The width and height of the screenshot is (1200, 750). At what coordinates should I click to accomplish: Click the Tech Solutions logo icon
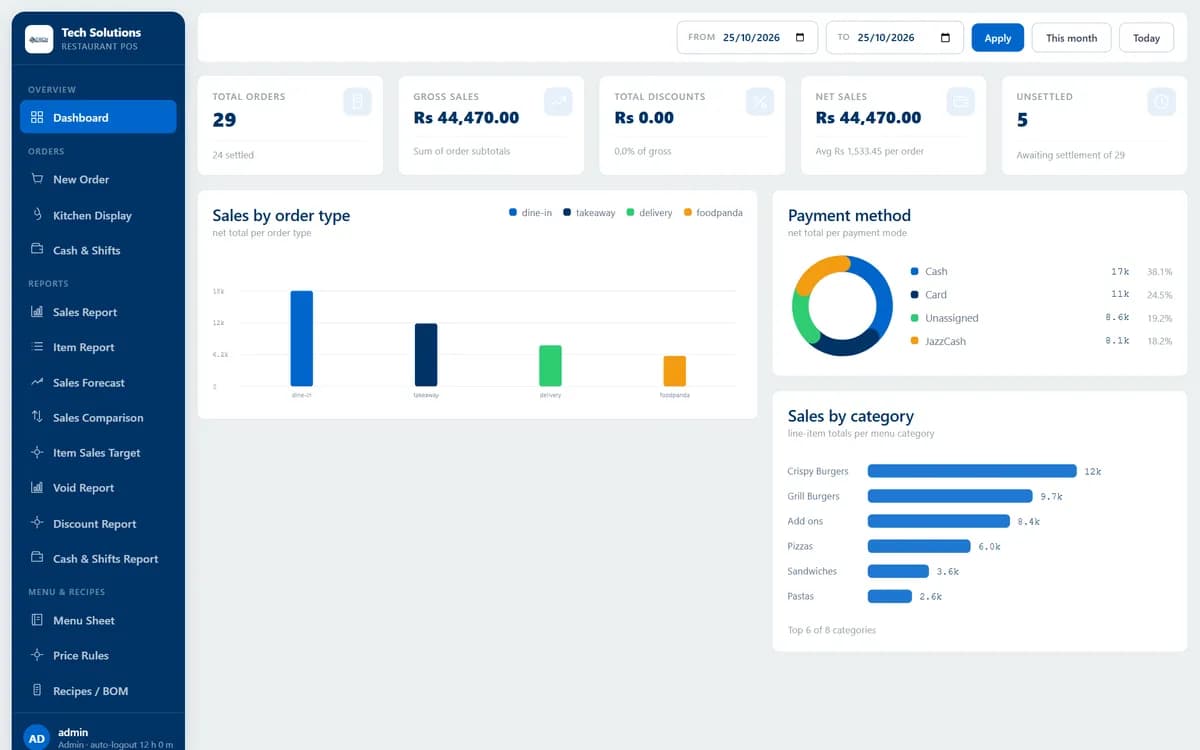pos(39,39)
